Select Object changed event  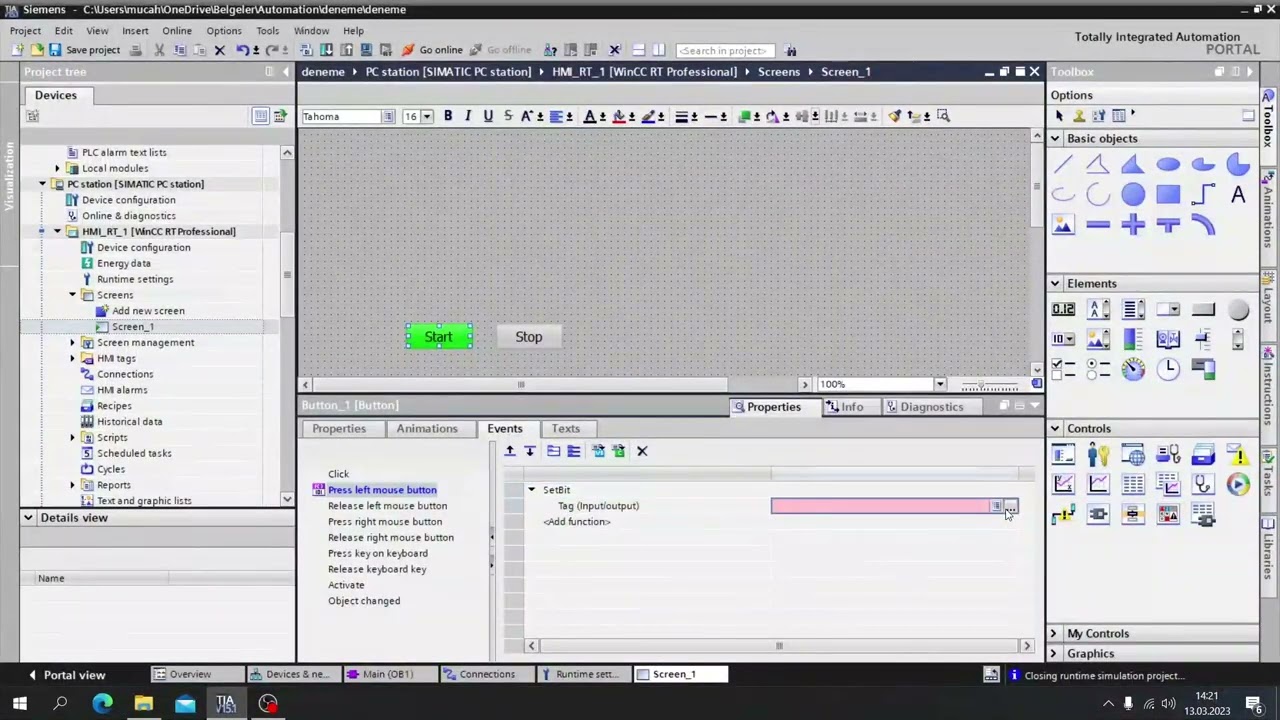pos(364,601)
